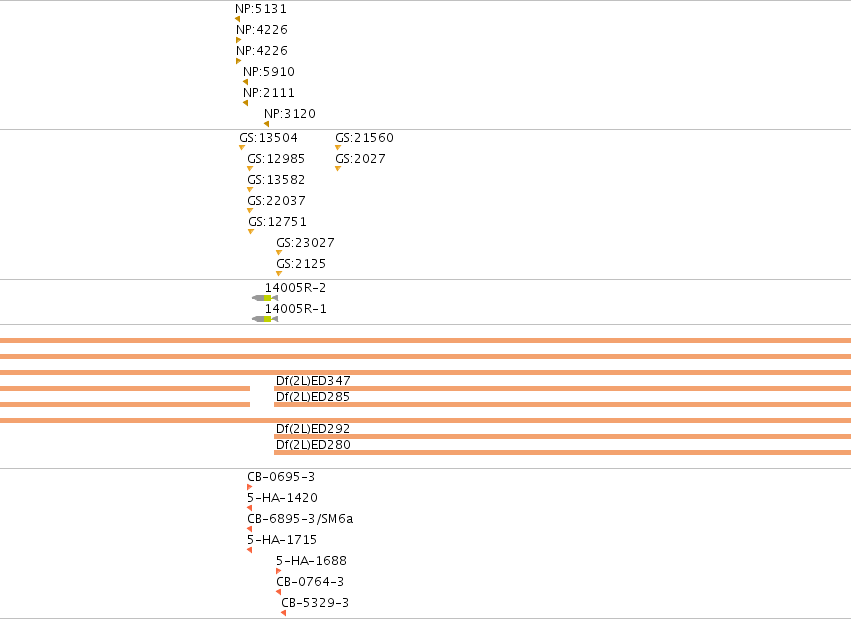
Task: Click the red arrow marker under 5-HA-1715
Action: pos(250,550)
